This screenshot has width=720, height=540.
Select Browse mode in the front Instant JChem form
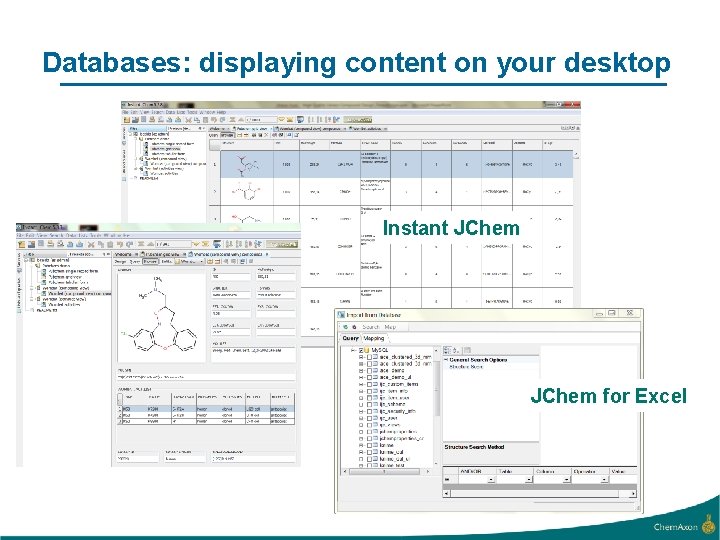[150, 261]
